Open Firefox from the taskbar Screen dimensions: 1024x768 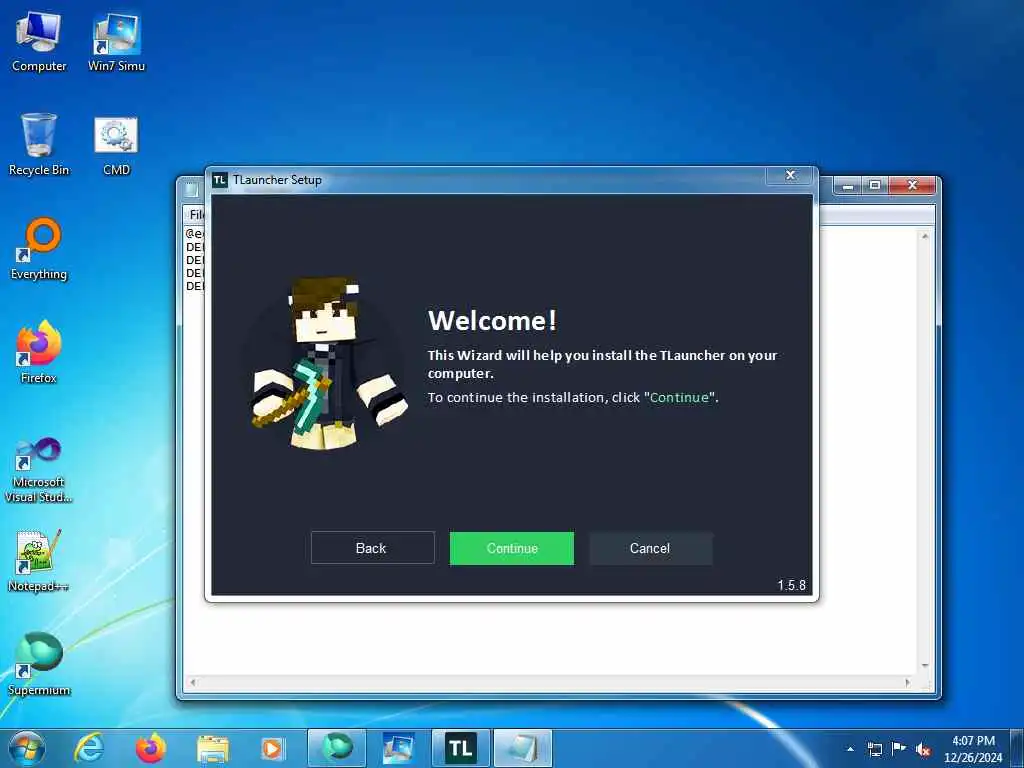pos(150,748)
